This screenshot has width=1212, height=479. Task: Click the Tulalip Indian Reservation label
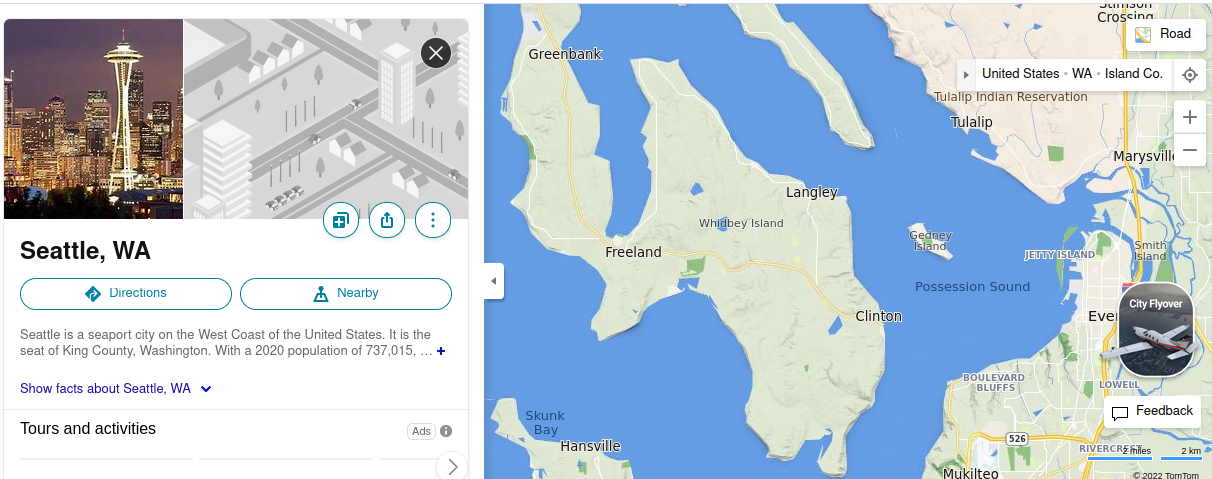(1010, 97)
